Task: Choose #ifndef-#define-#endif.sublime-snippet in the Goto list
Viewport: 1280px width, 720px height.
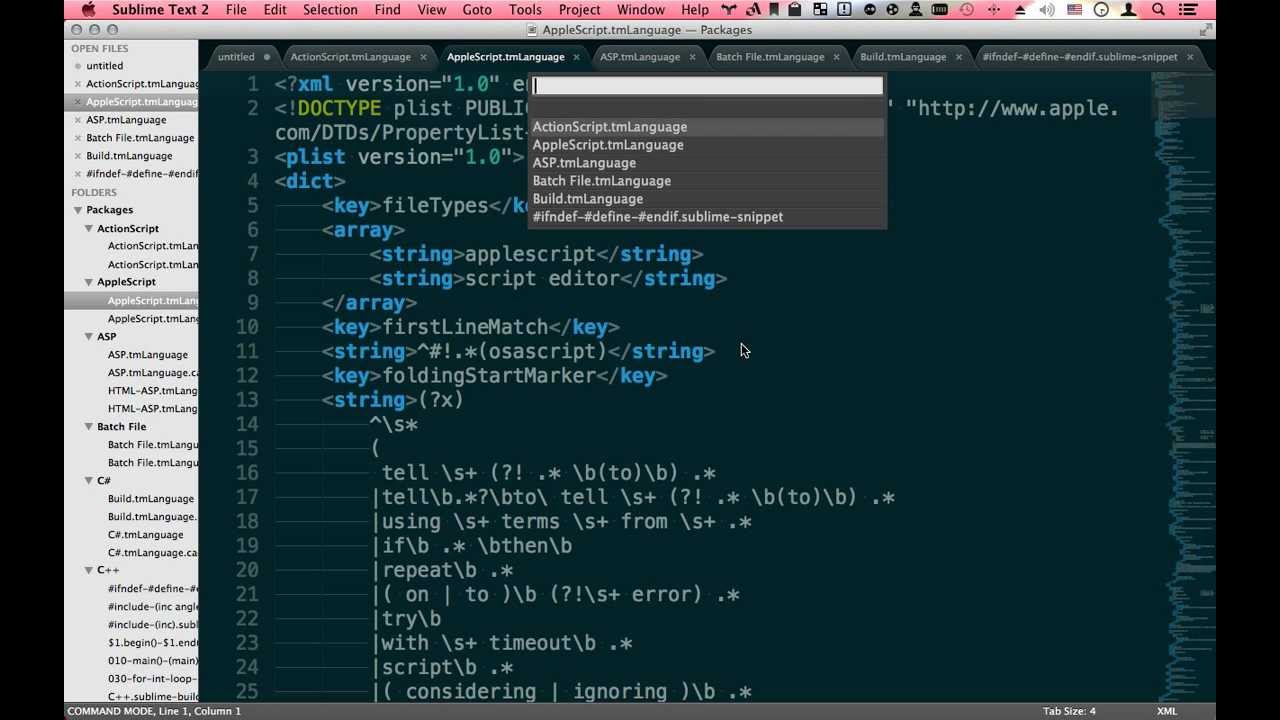Action: [707, 217]
